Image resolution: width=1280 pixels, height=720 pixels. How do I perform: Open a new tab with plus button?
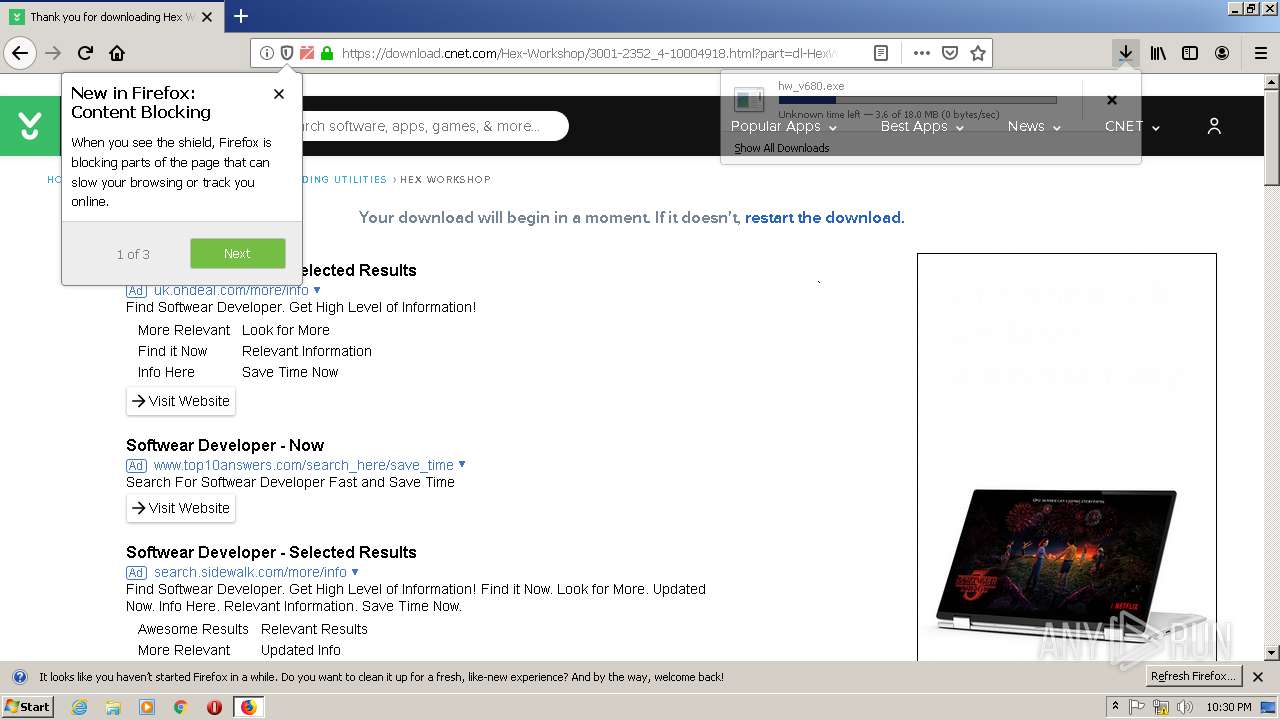241,16
